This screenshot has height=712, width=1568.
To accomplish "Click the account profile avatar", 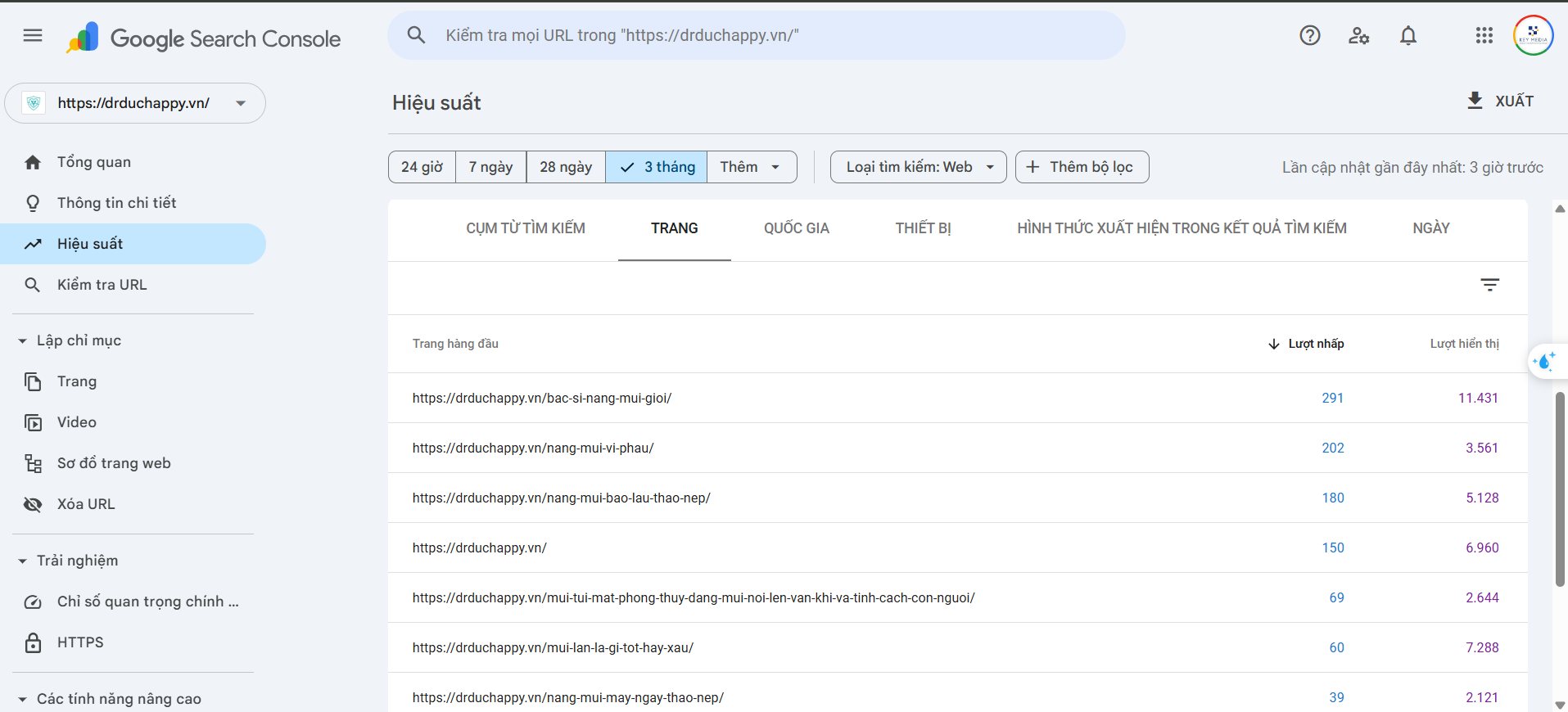I will (1533, 35).
